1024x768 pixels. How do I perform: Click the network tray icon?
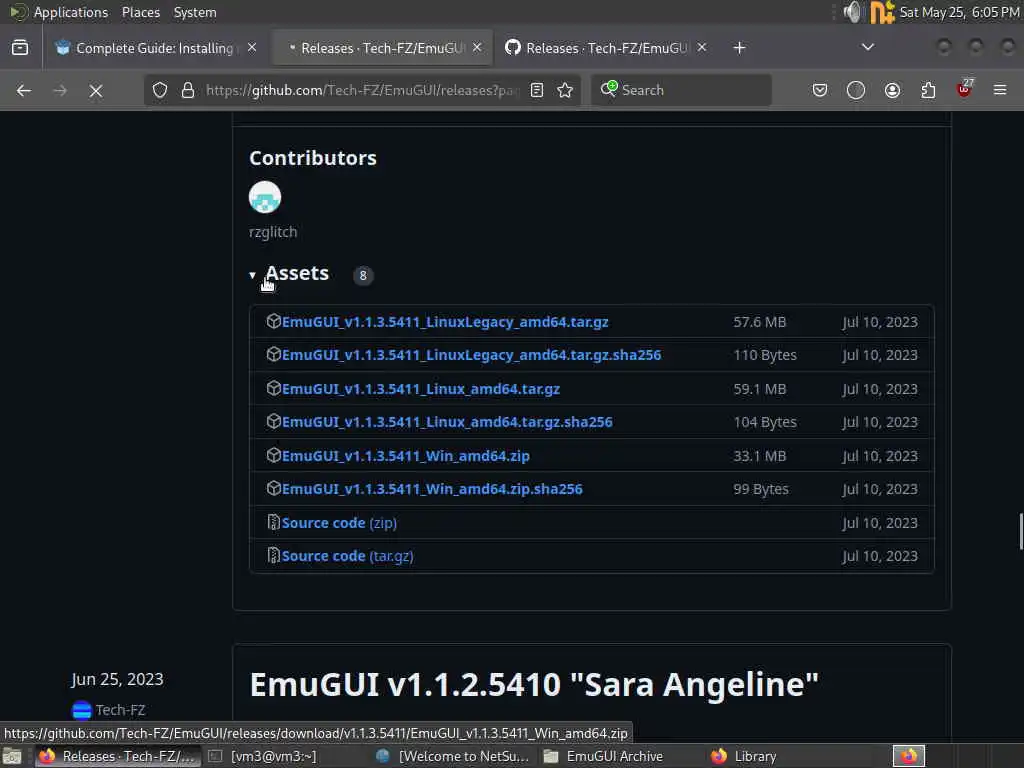click(x=882, y=12)
